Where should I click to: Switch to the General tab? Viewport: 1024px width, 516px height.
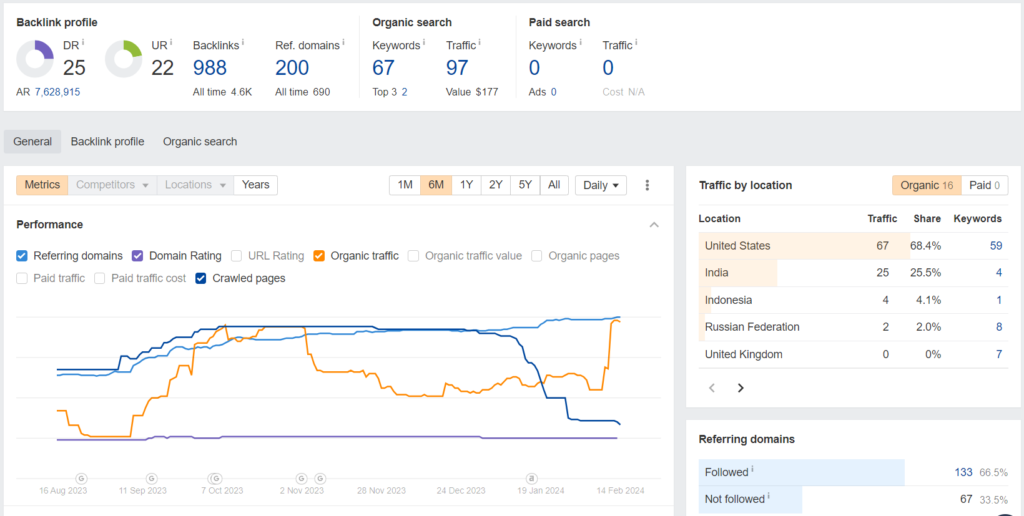33,141
